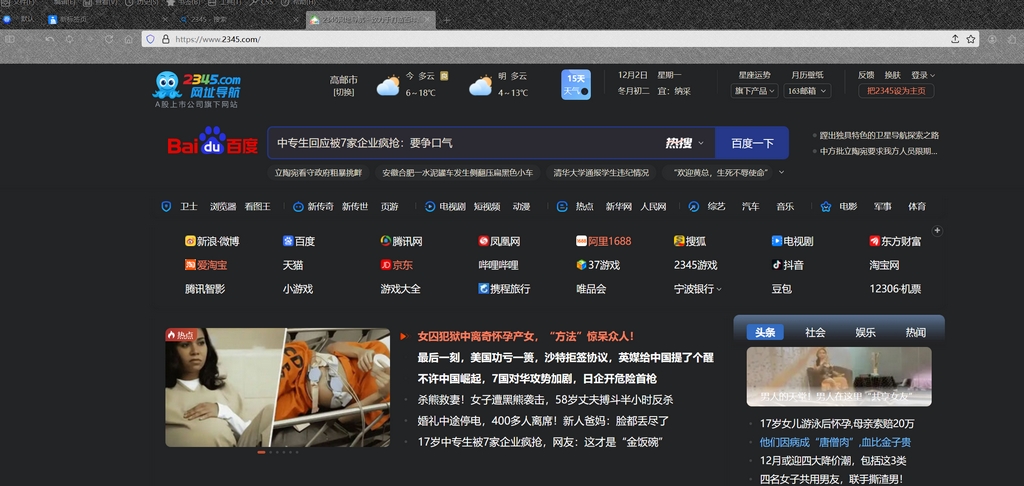Click the shield icon in address bar
The image size is (1024, 486).
(x=150, y=39)
